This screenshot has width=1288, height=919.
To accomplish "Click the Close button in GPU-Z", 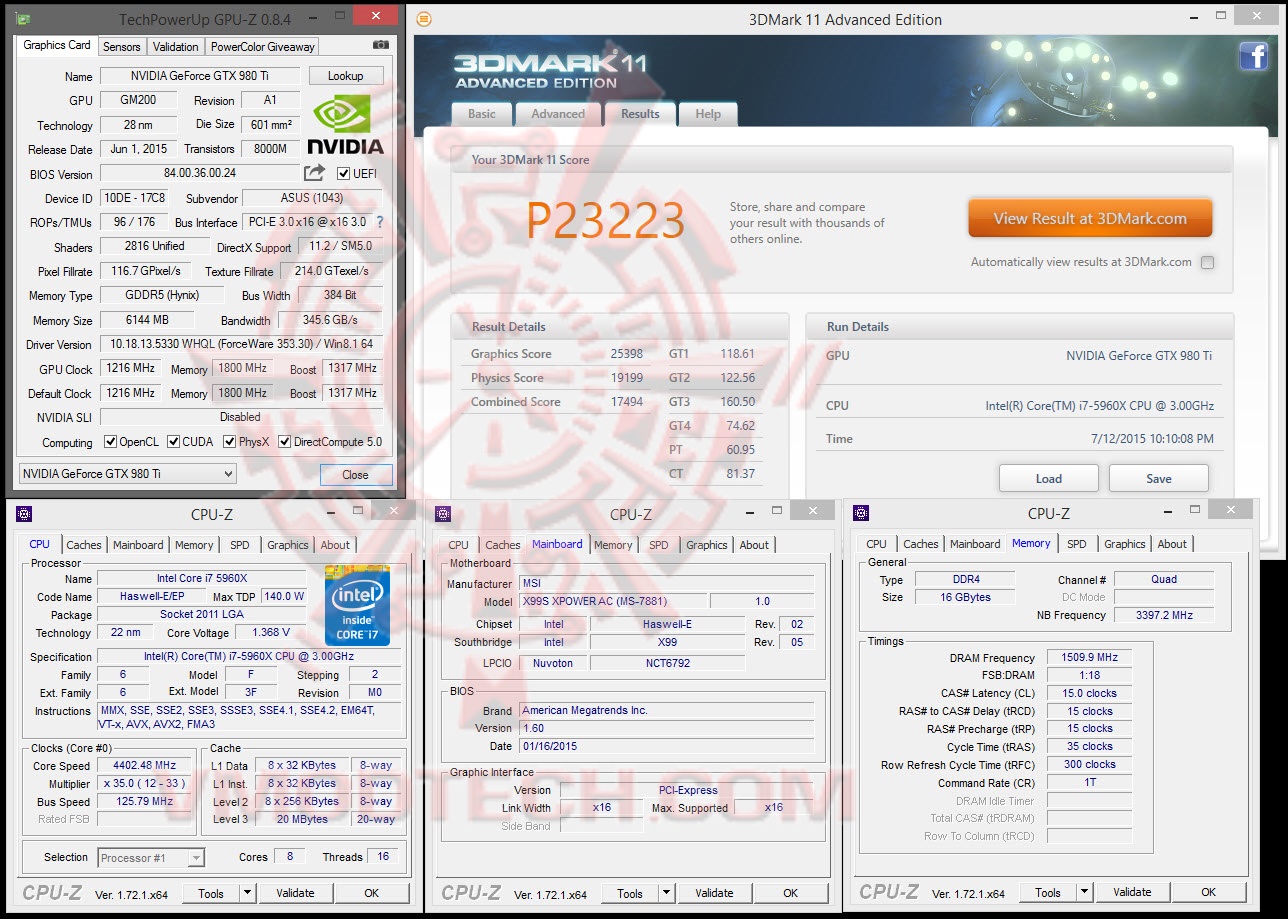I will point(356,475).
